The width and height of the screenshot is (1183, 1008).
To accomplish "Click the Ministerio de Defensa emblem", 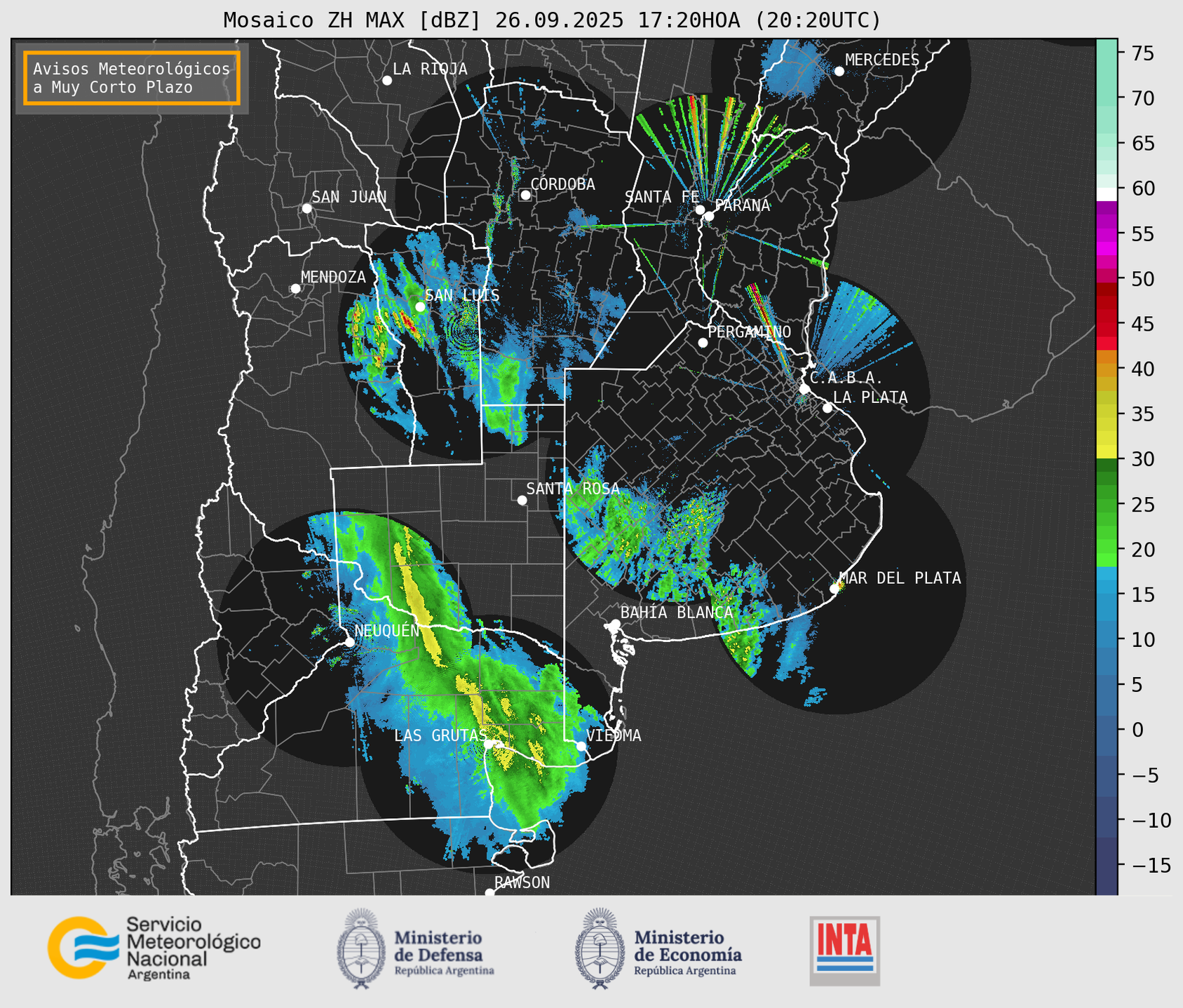I will 361,948.
